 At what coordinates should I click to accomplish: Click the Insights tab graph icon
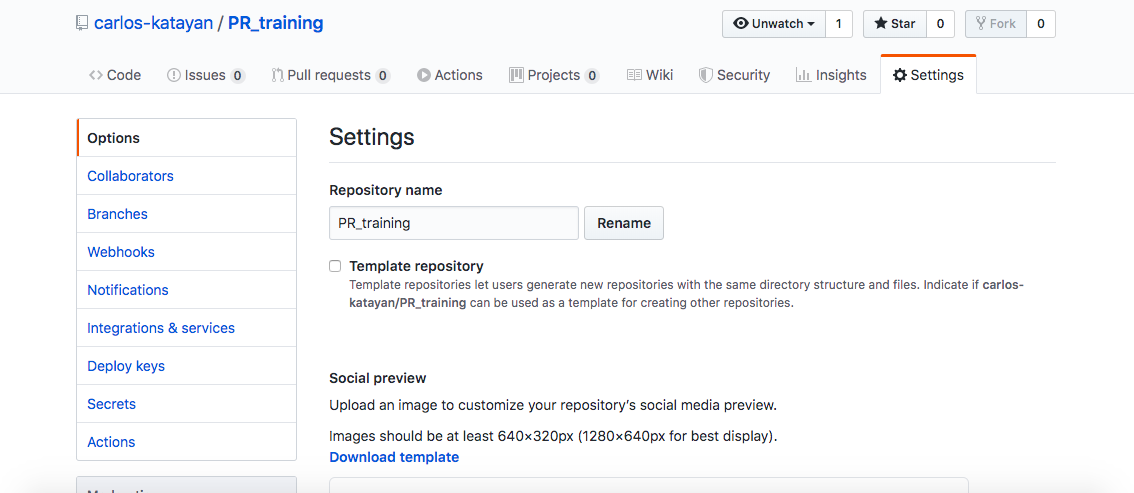point(803,75)
